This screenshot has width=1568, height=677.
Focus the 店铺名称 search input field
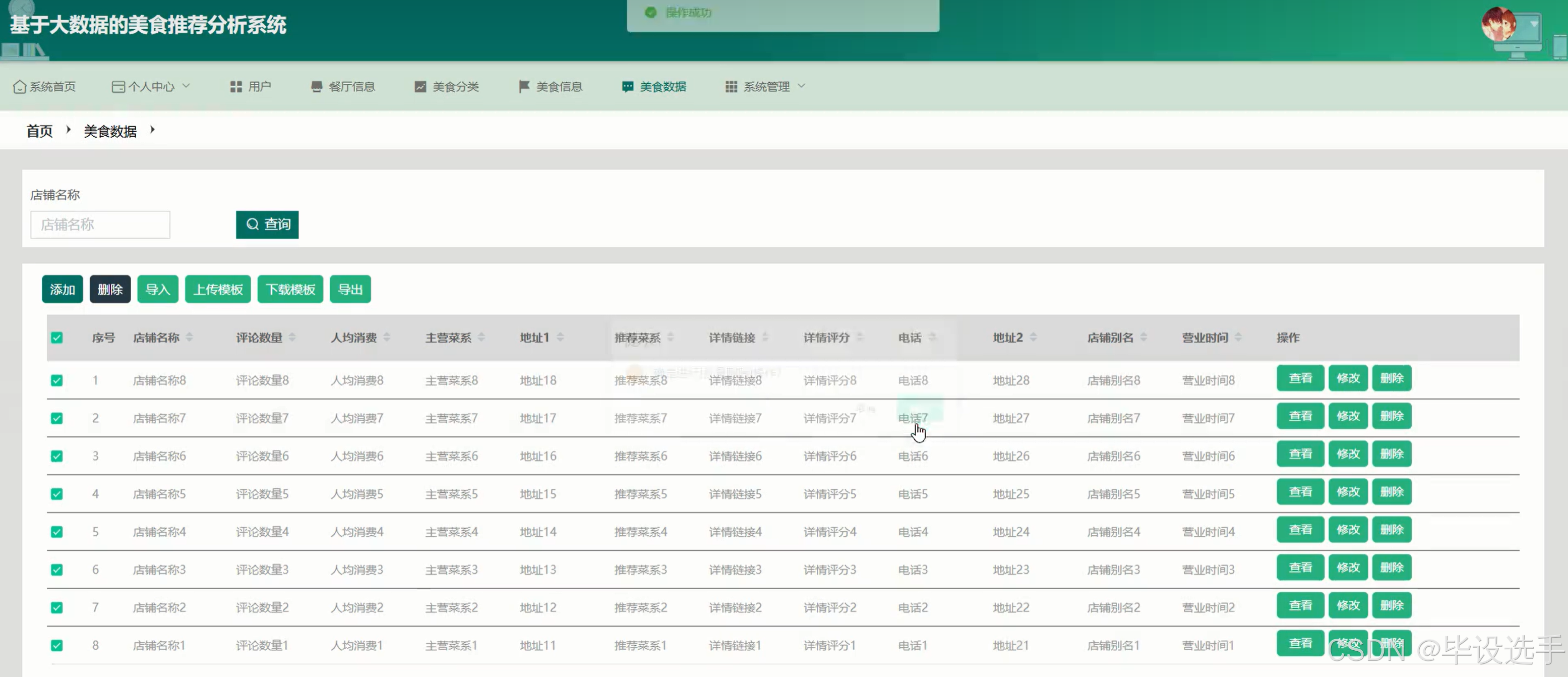pos(100,224)
